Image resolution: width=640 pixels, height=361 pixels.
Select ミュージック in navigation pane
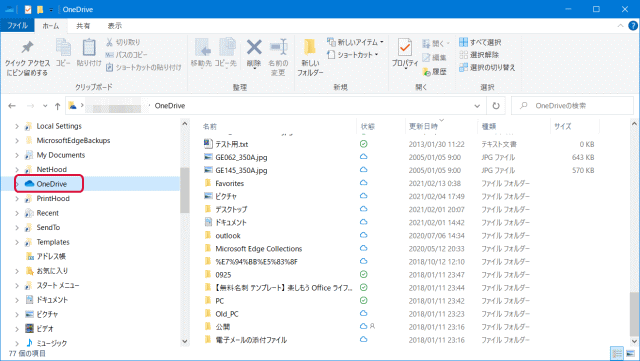pos(51,343)
